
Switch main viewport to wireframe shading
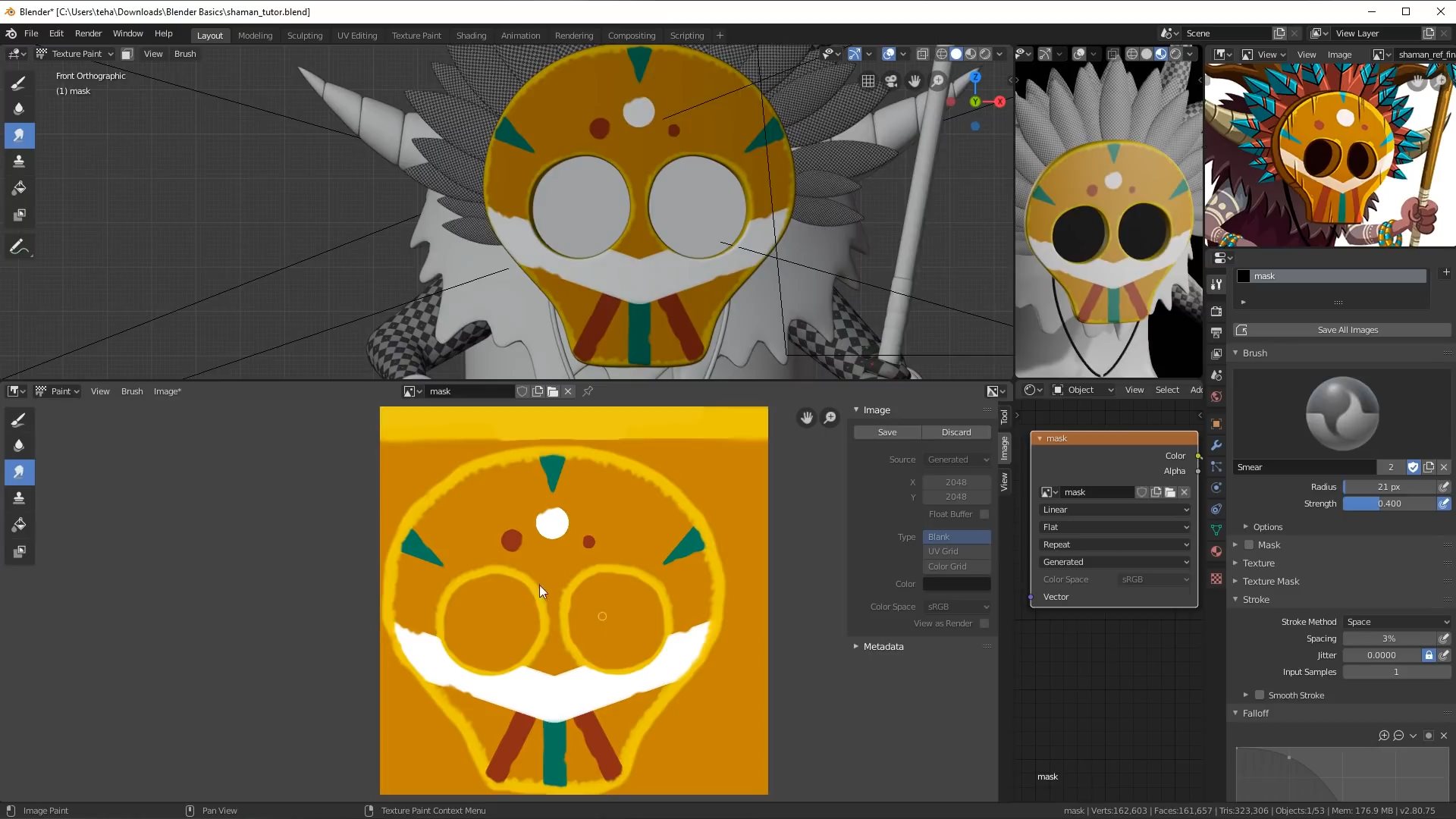click(942, 54)
